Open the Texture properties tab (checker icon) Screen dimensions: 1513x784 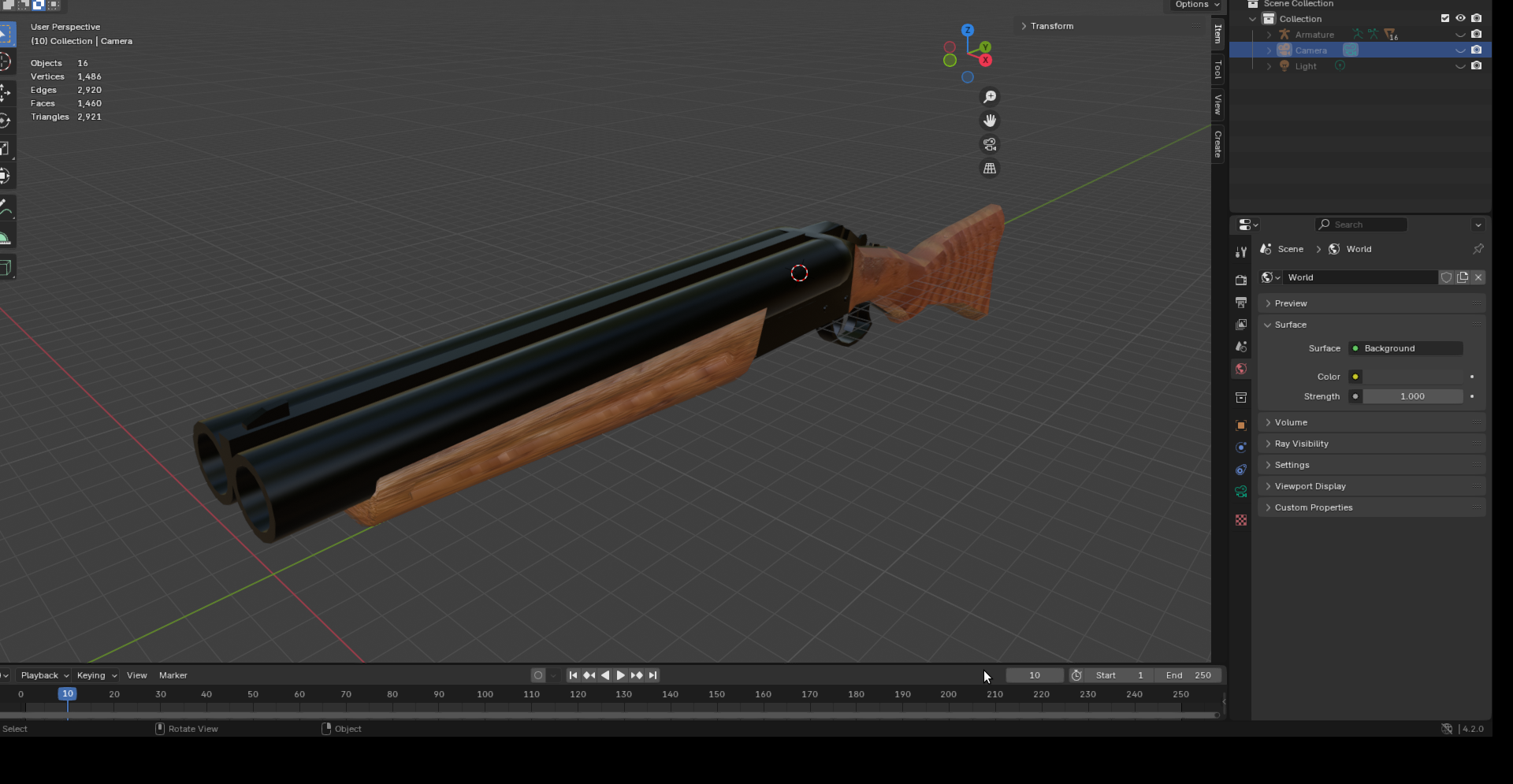[1241, 520]
